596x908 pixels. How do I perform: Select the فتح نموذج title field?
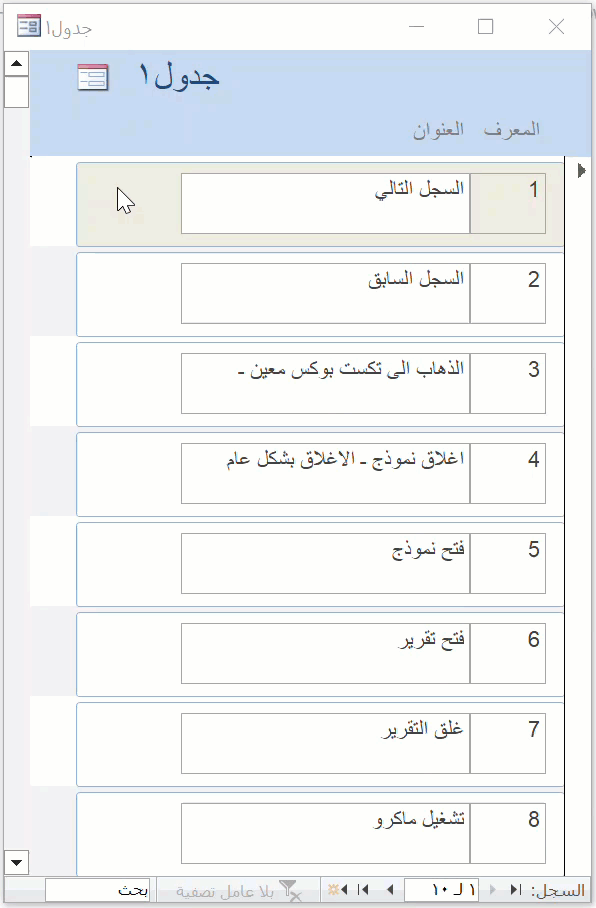coord(326,563)
